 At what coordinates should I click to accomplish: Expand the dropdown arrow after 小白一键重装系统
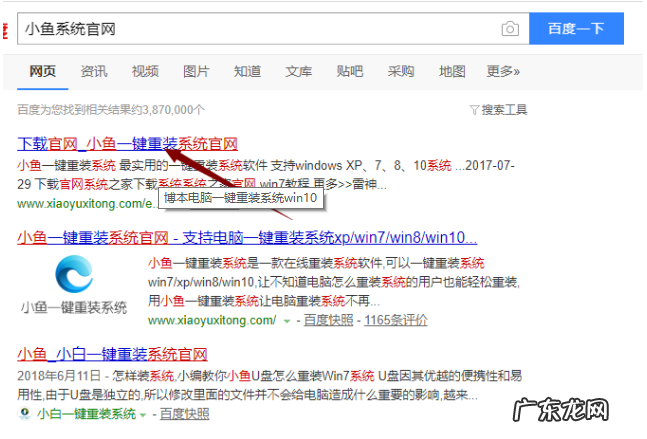pyautogui.click(x=143, y=415)
